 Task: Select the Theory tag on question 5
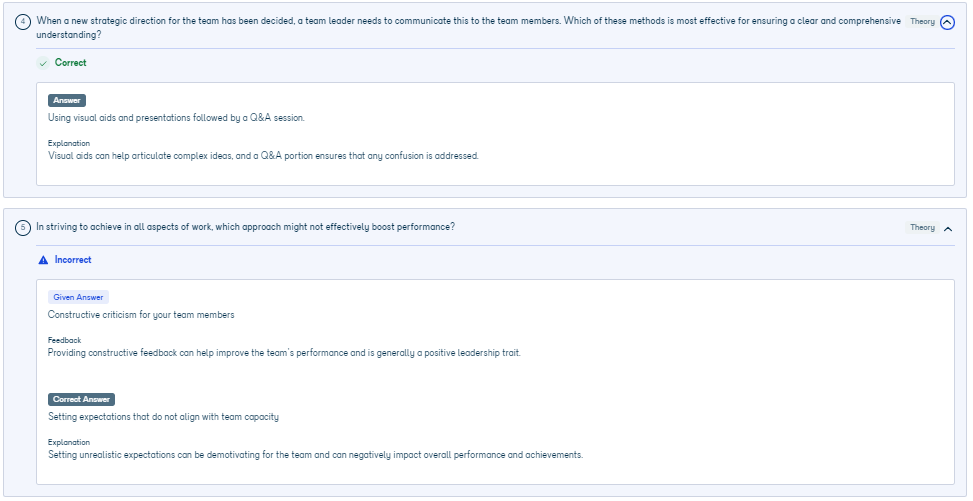[922, 228]
